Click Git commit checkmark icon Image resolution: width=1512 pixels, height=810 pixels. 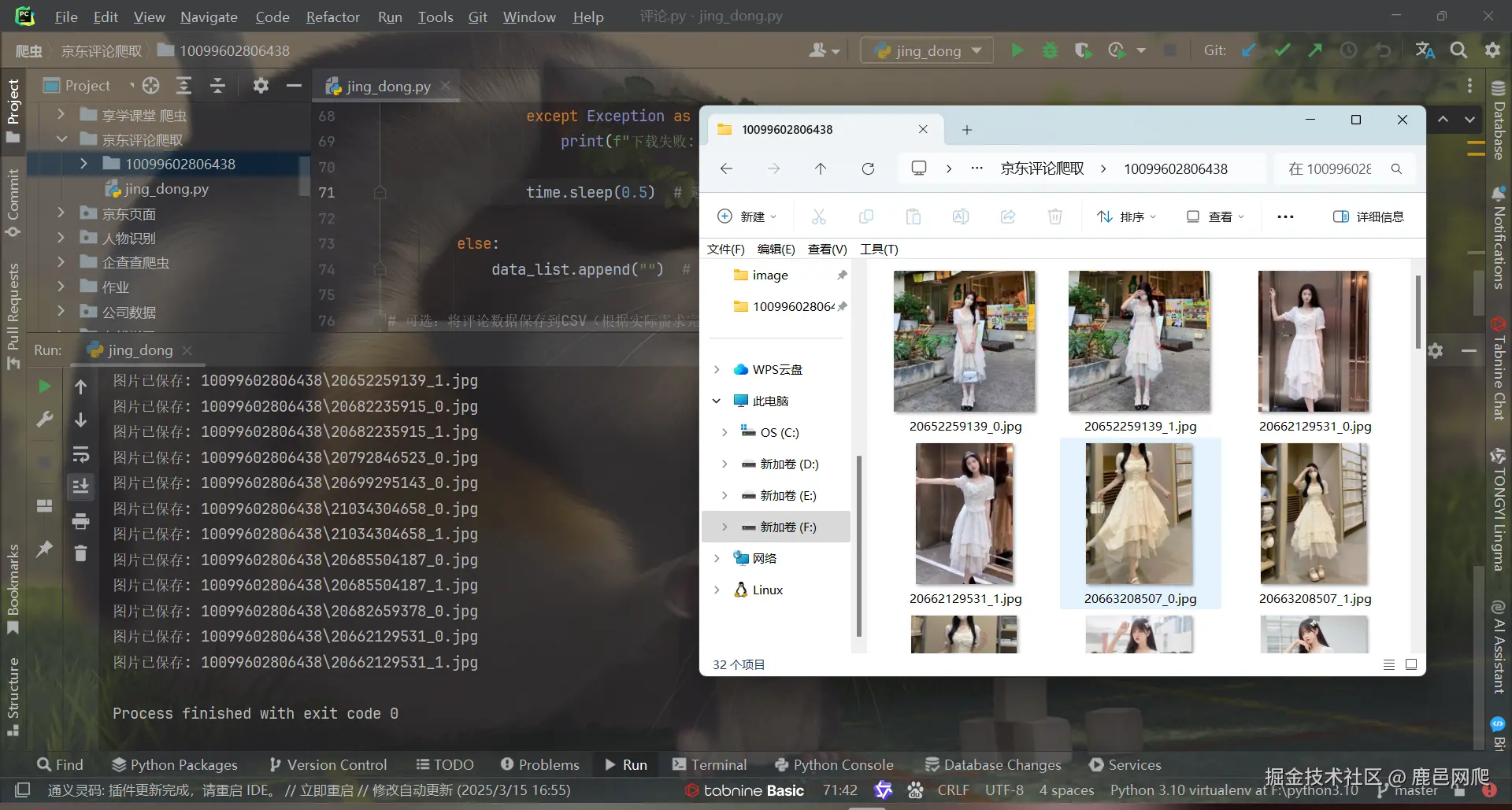tap(1282, 51)
